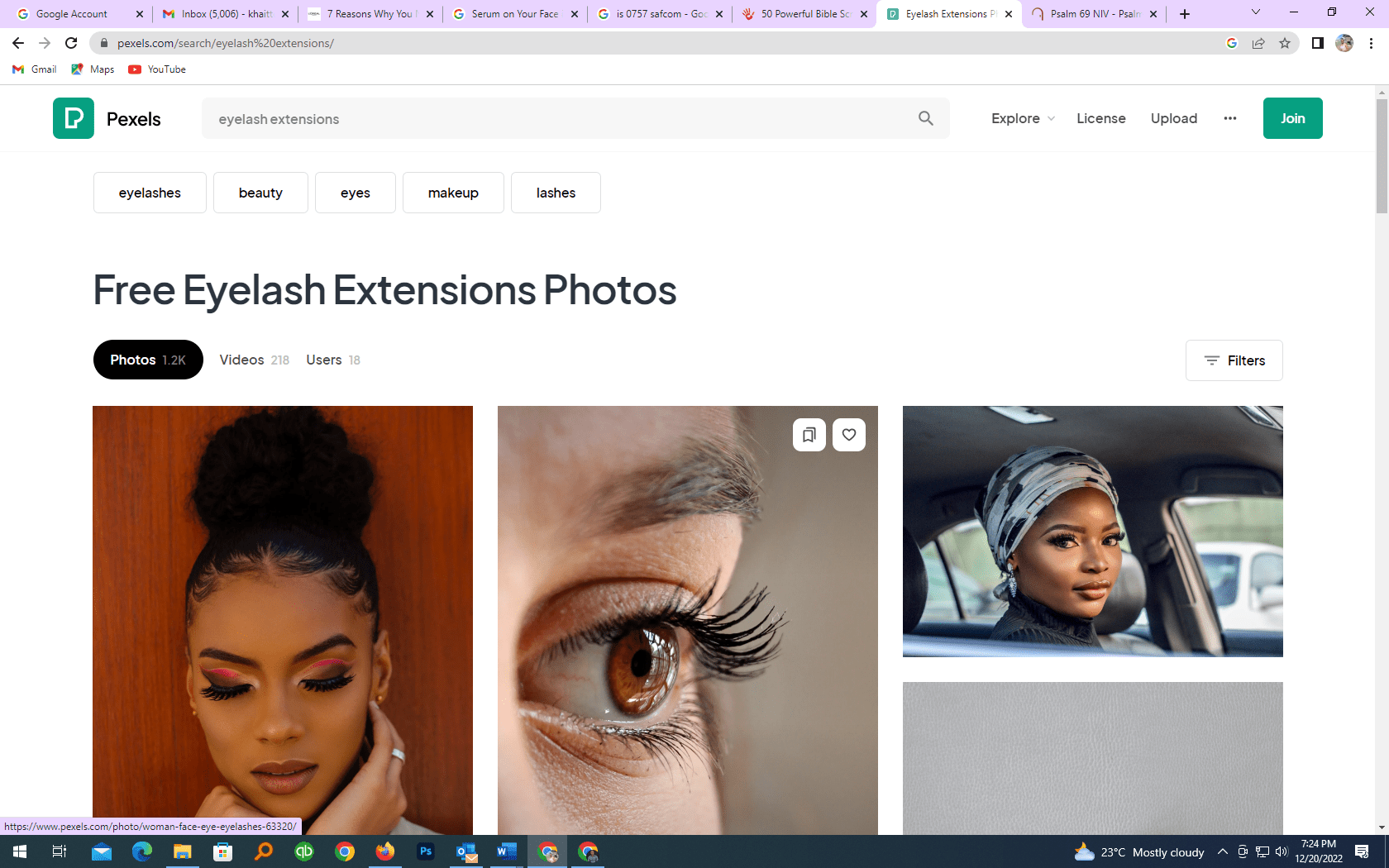Open the woman in car photo
The image size is (1389, 868).
(1092, 531)
